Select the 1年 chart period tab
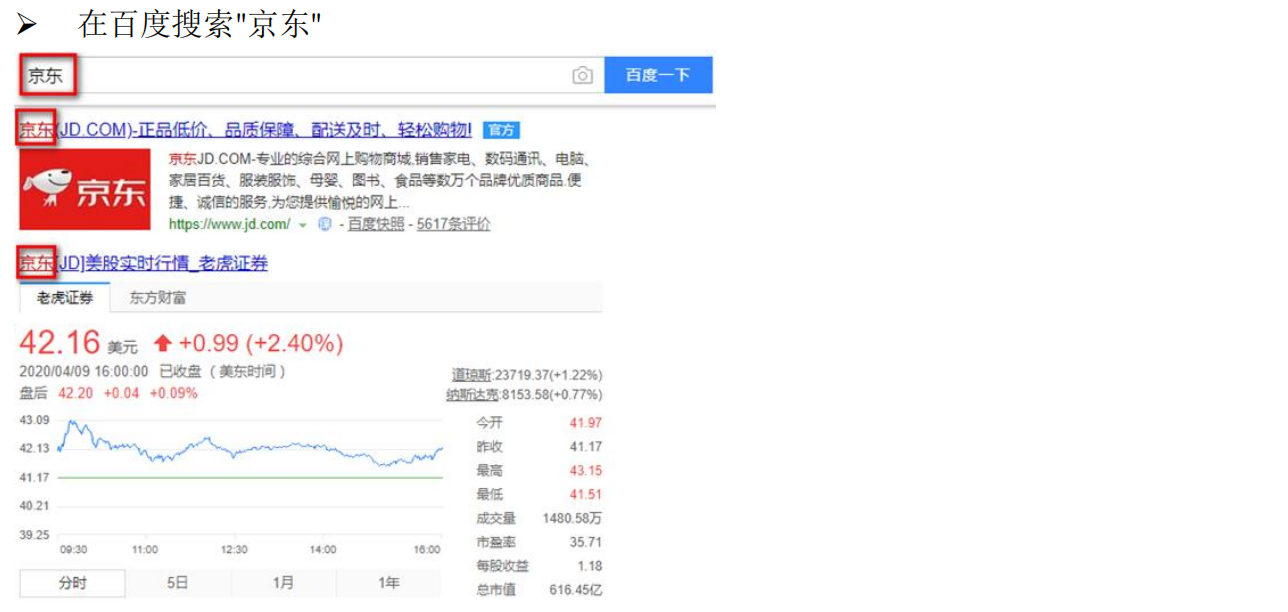This screenshot has height=612, width=1288. click(x=389, y=583)
